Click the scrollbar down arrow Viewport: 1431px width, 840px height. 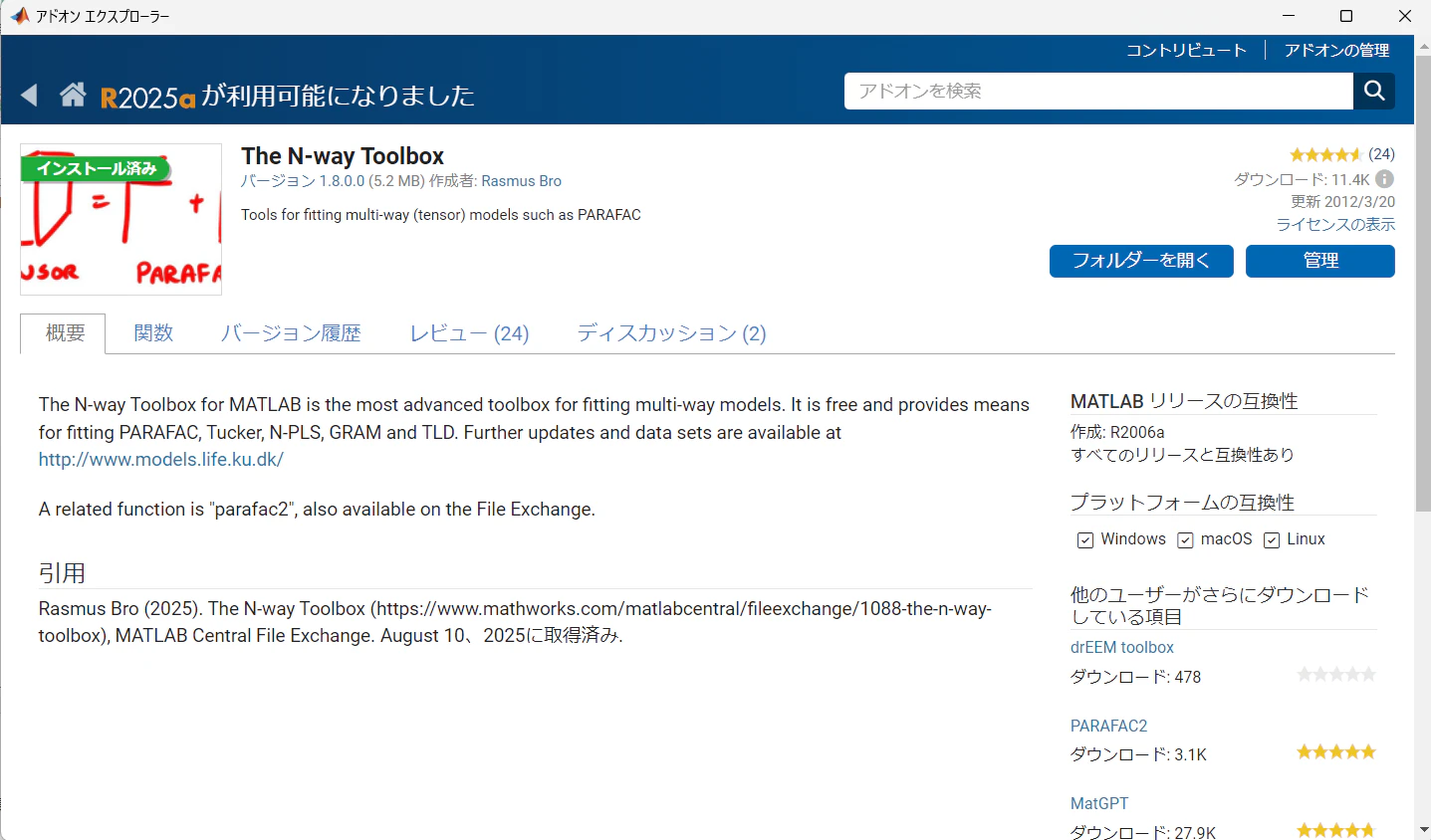1423,829
